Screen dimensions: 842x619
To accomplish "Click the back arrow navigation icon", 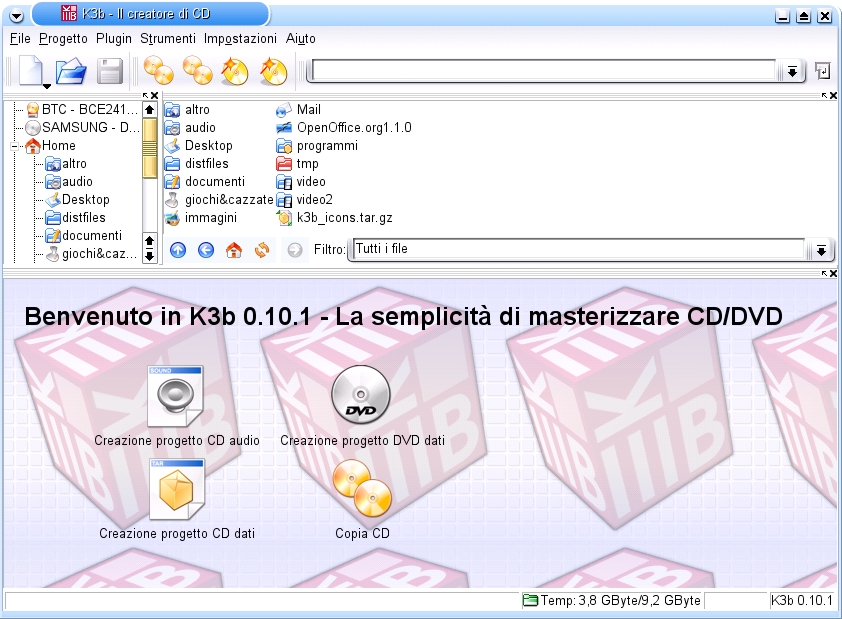I will click(206, 250).
